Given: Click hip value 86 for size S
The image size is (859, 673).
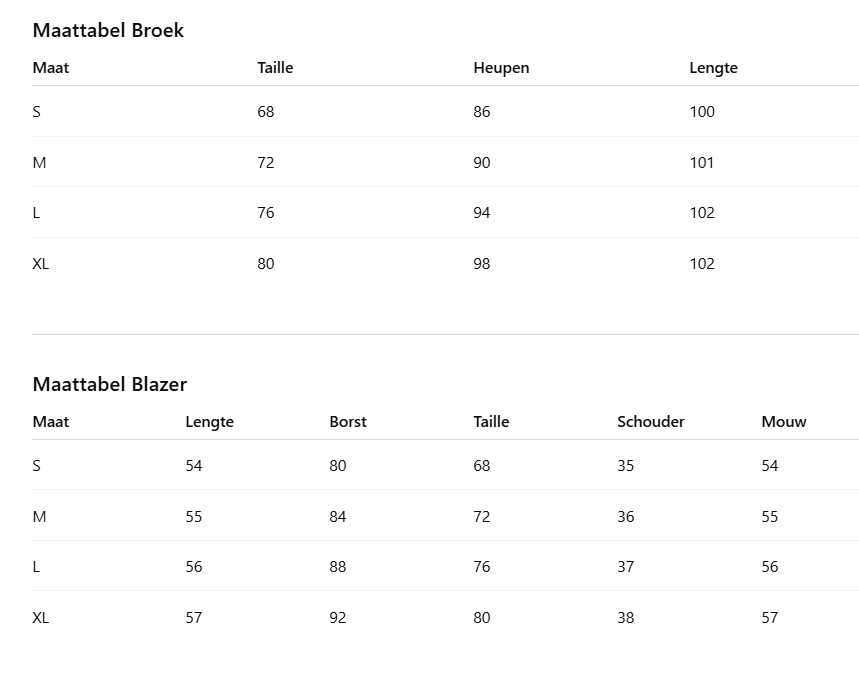Looking at the screenshot, I should (x=482, y=112).
